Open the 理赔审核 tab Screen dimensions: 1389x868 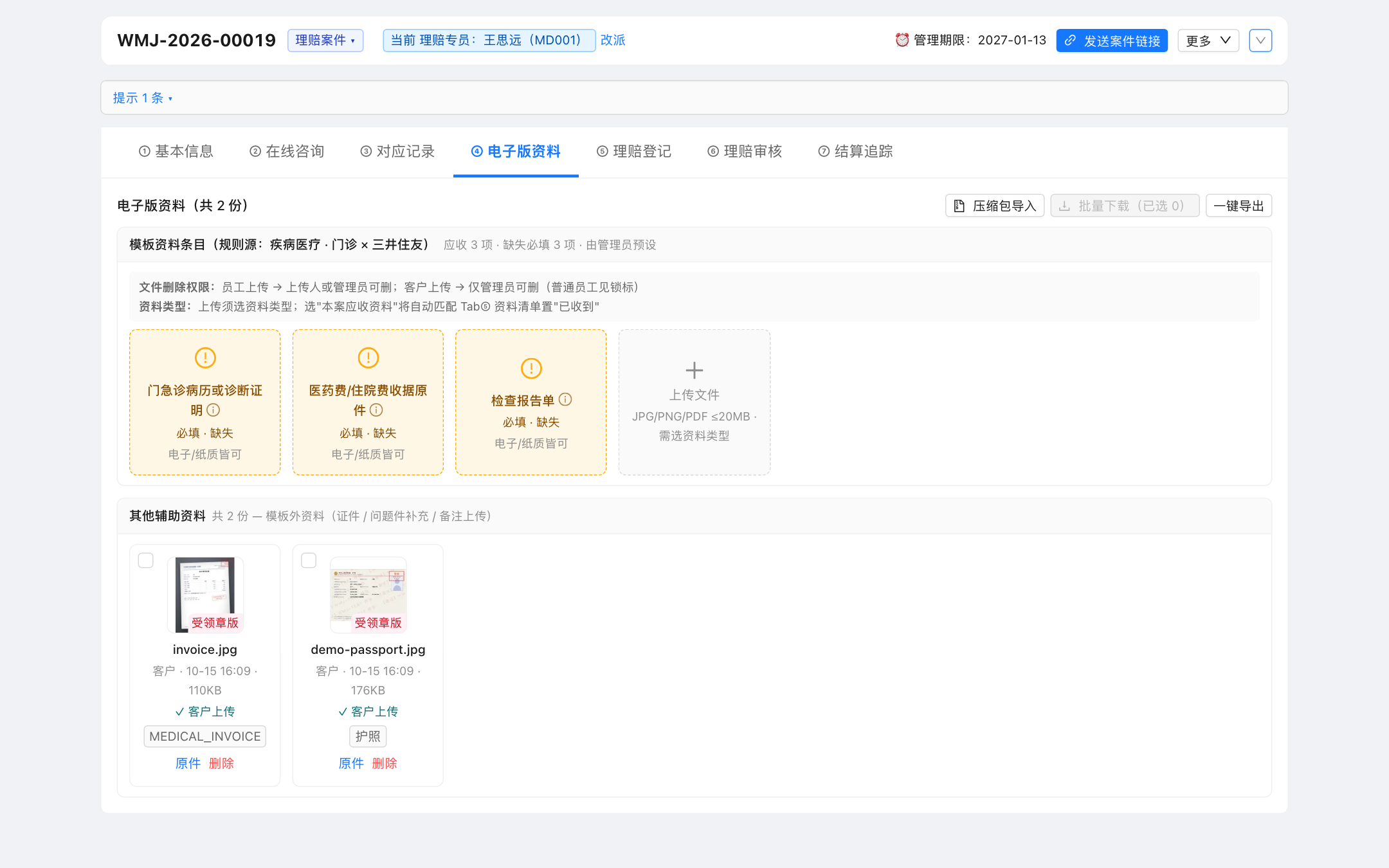745,152
